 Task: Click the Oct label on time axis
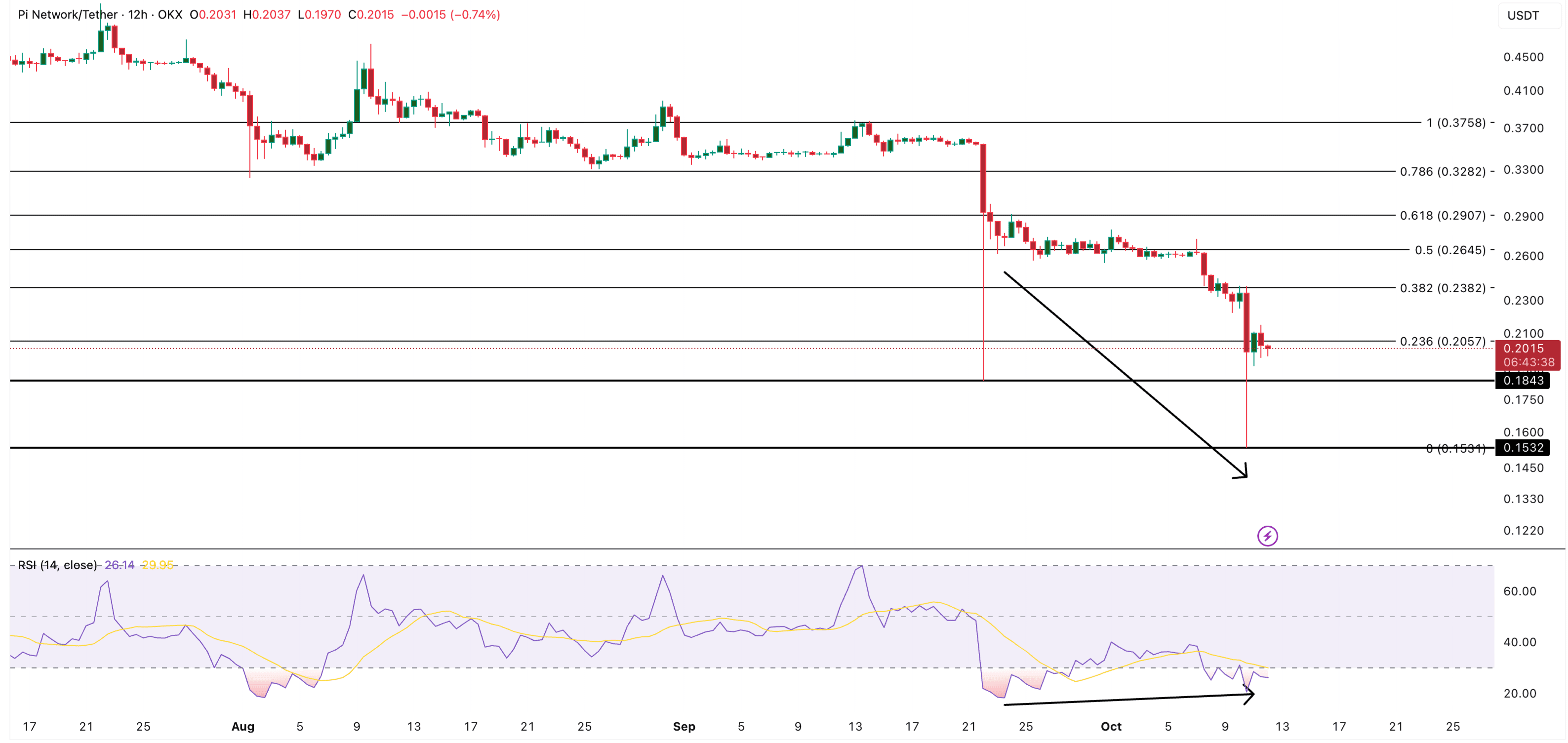click(1111, 727)
